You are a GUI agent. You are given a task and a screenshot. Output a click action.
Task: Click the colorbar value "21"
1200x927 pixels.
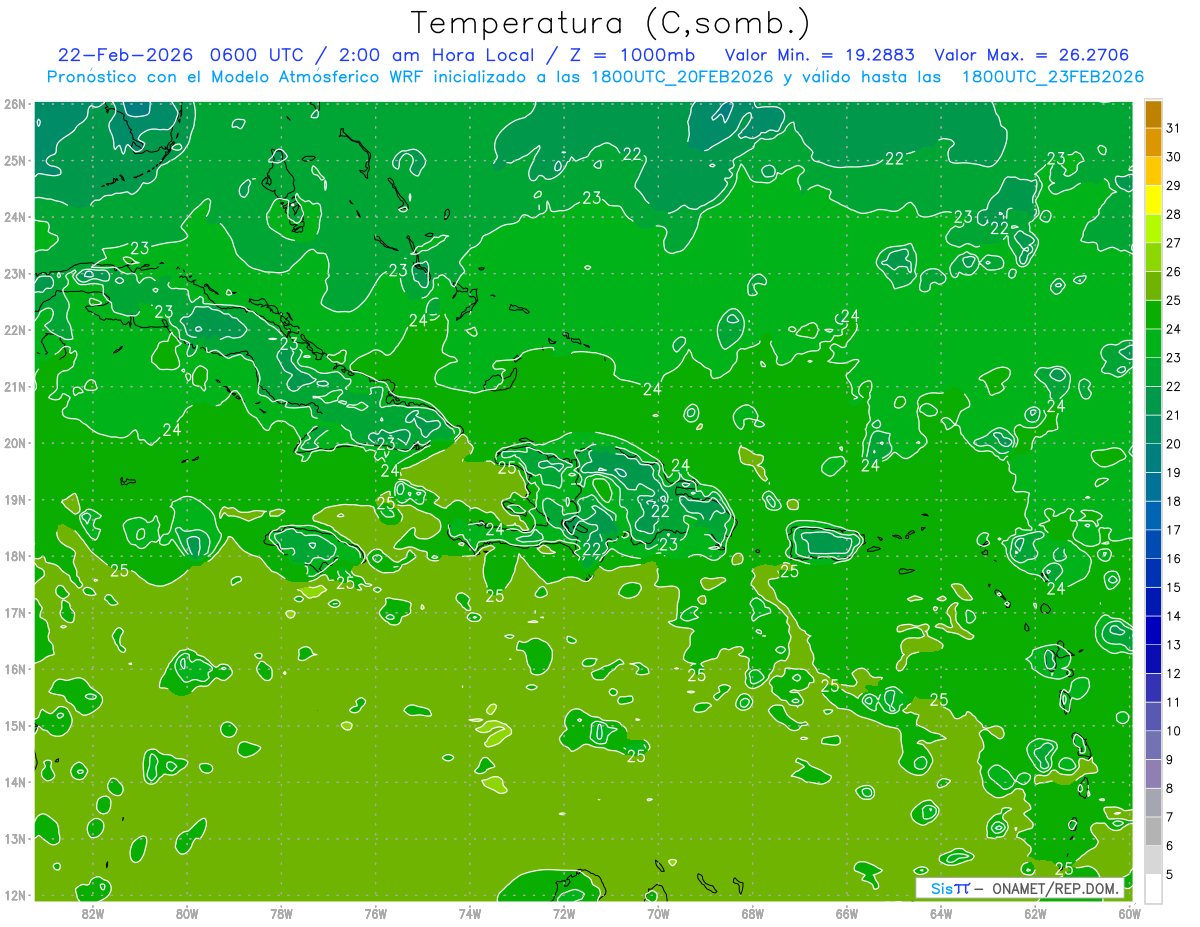1174,415
